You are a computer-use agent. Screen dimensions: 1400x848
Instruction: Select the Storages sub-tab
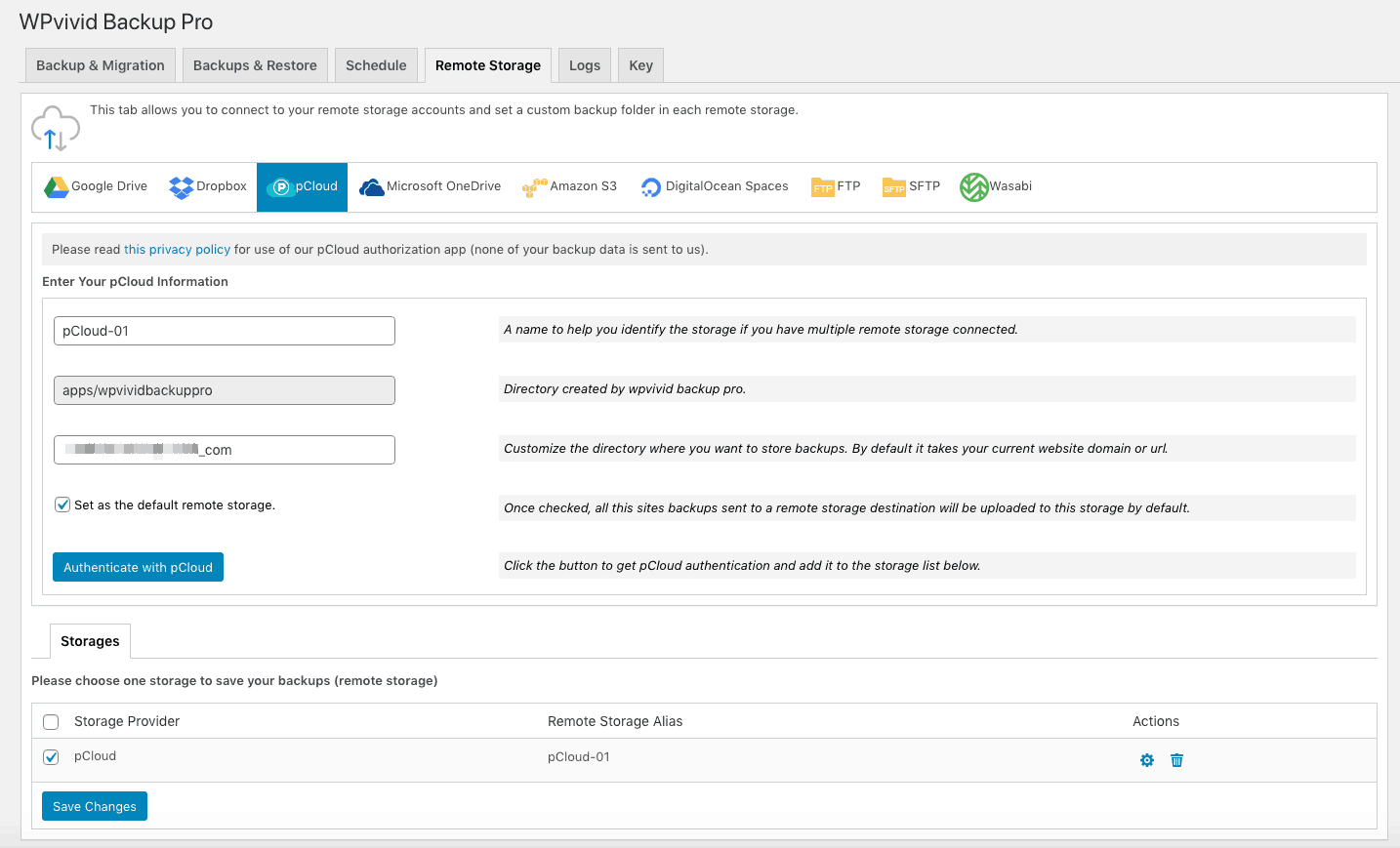(90, 641)
